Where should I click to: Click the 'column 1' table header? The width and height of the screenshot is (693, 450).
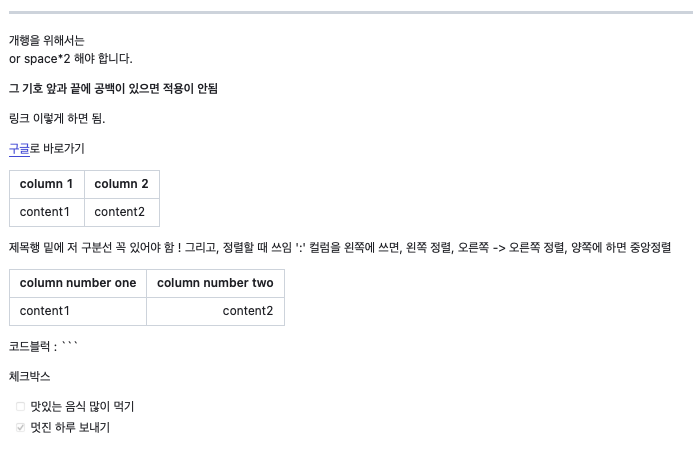[47, 184]
